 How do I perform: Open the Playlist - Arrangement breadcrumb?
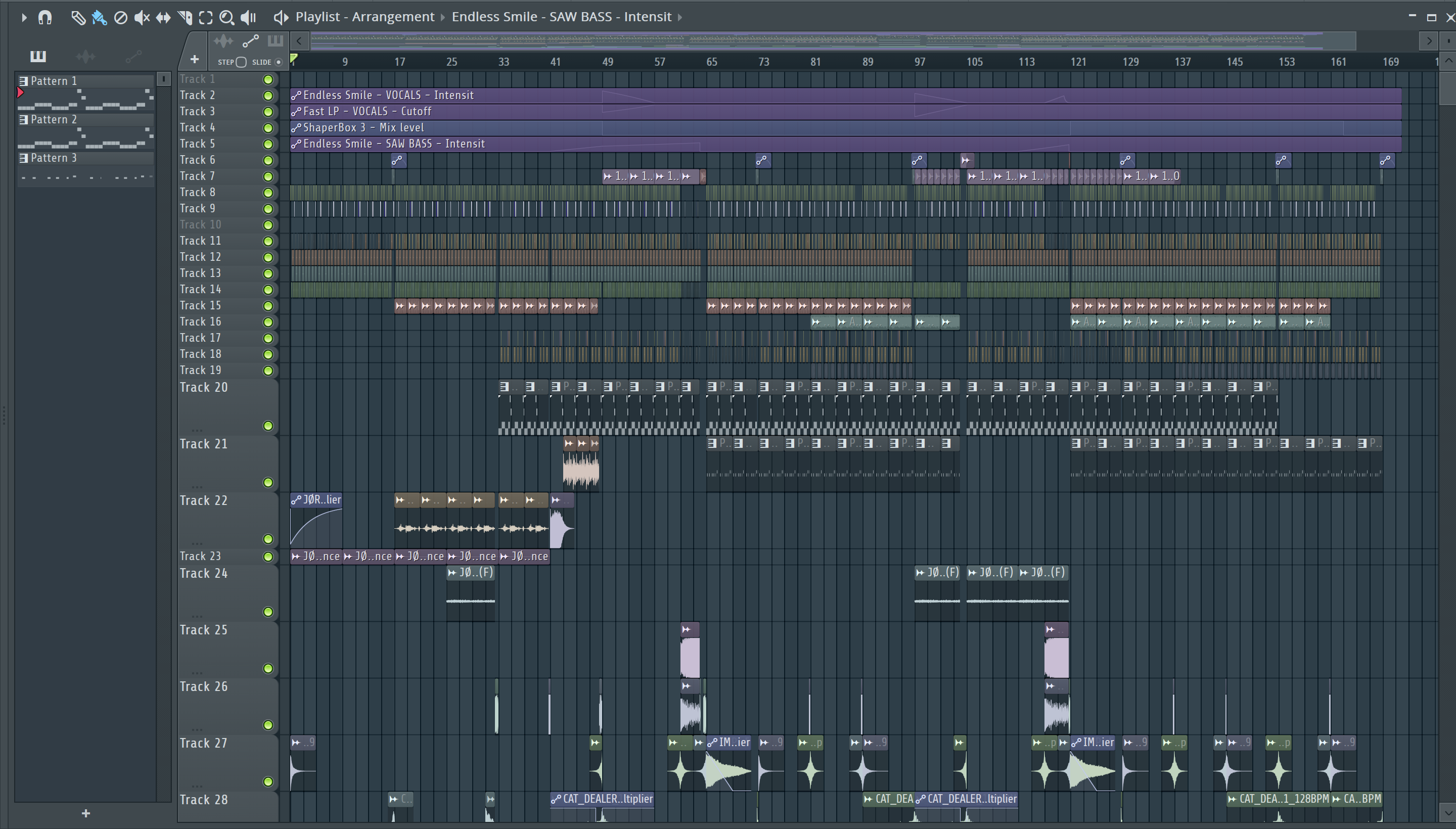tap(365, 17)
